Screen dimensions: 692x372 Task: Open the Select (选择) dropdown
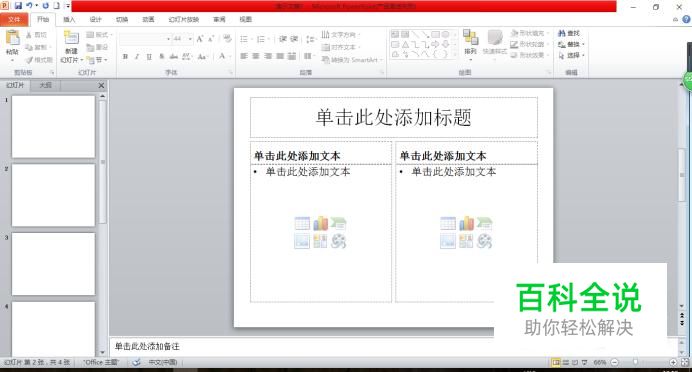coord(571,55)
